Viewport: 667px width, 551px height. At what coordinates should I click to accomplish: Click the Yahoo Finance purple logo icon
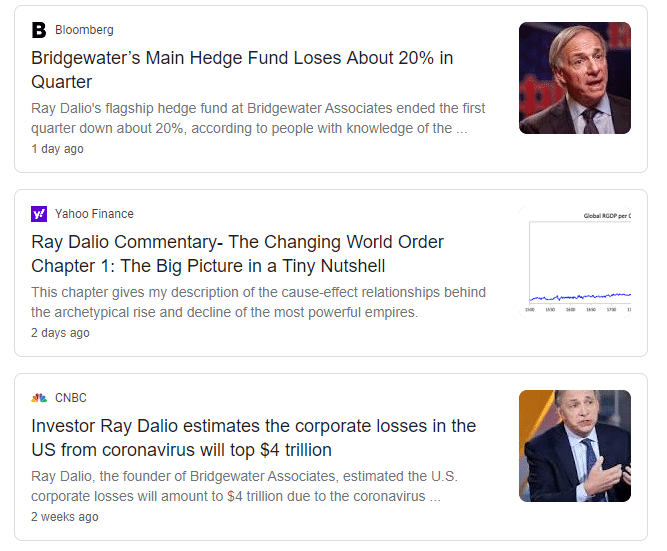[x=39, y=214]
